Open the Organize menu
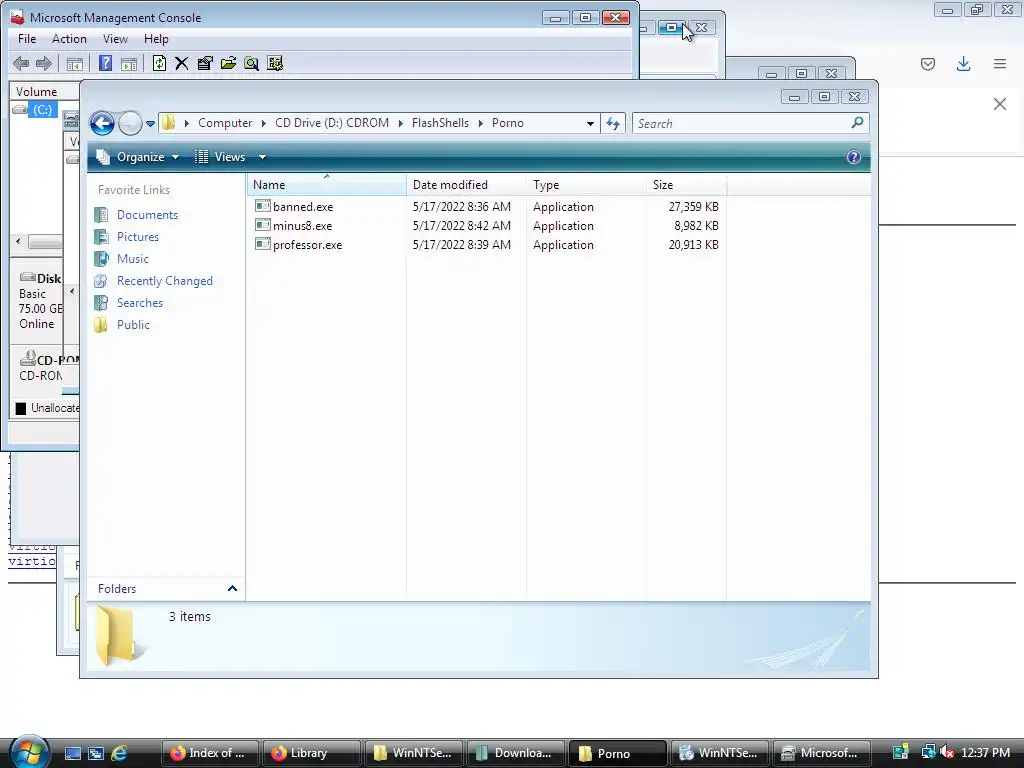The height and width of the screenshot is (768, 1024). click(137, 157)
